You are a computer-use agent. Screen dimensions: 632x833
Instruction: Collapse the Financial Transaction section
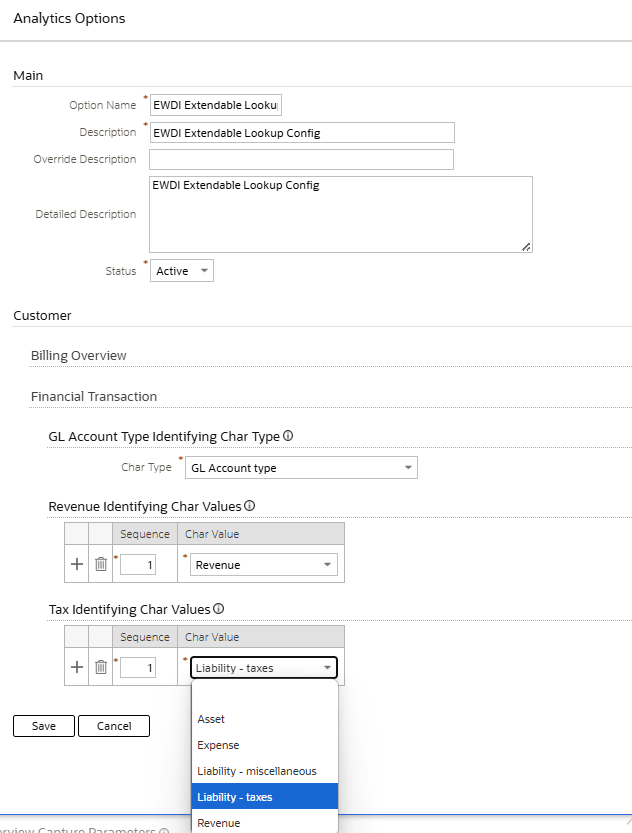point(93,396)
